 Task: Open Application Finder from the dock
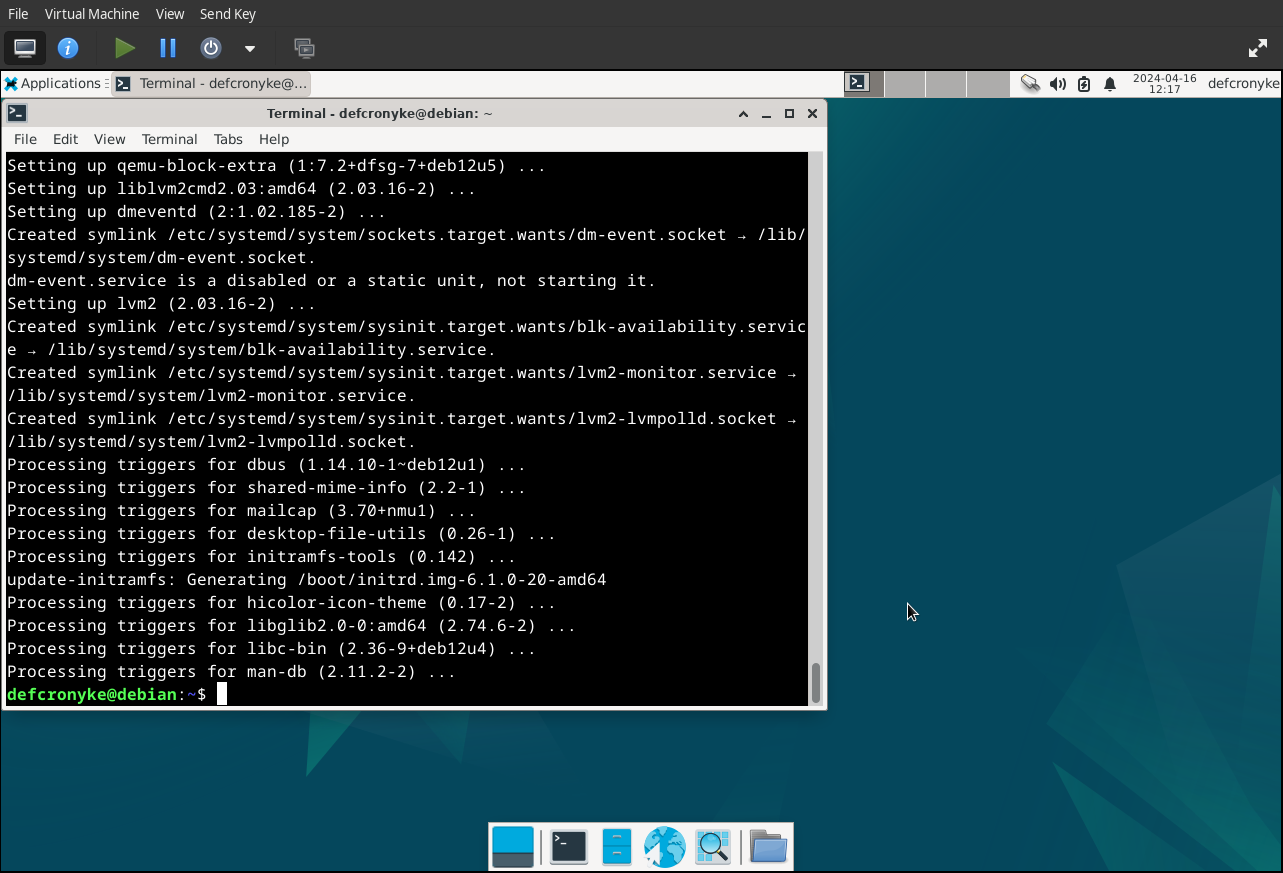(712, 846)
